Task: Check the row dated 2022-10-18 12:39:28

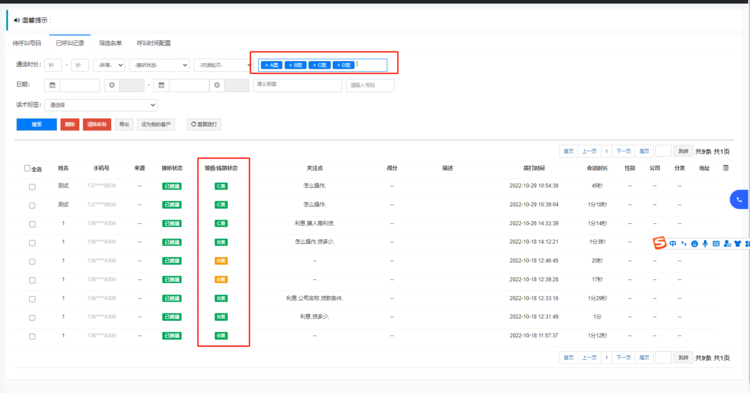Action: pos(32,280)
